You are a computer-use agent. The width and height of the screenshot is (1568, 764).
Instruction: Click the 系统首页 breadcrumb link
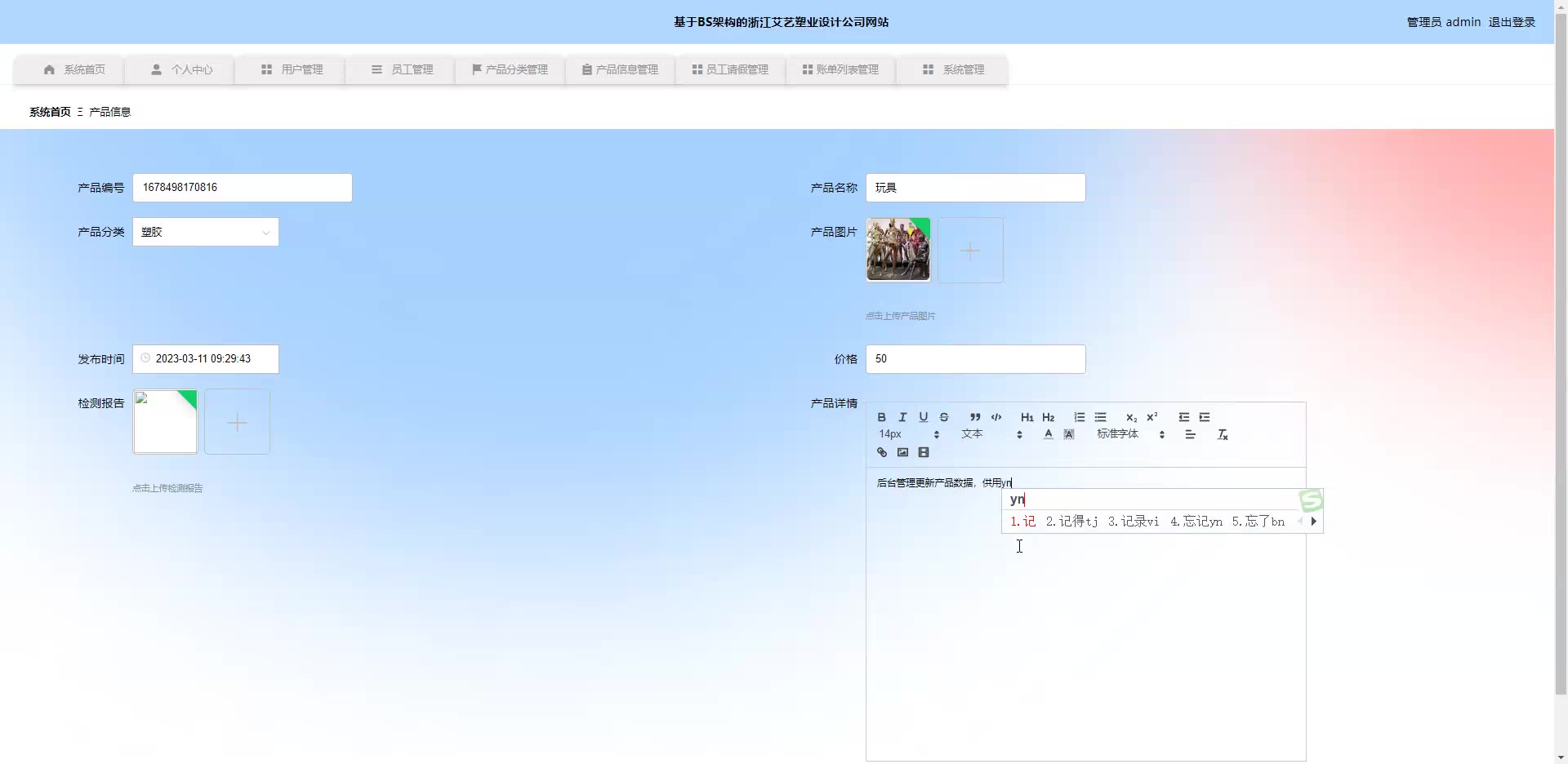click(x=50, y=112)
